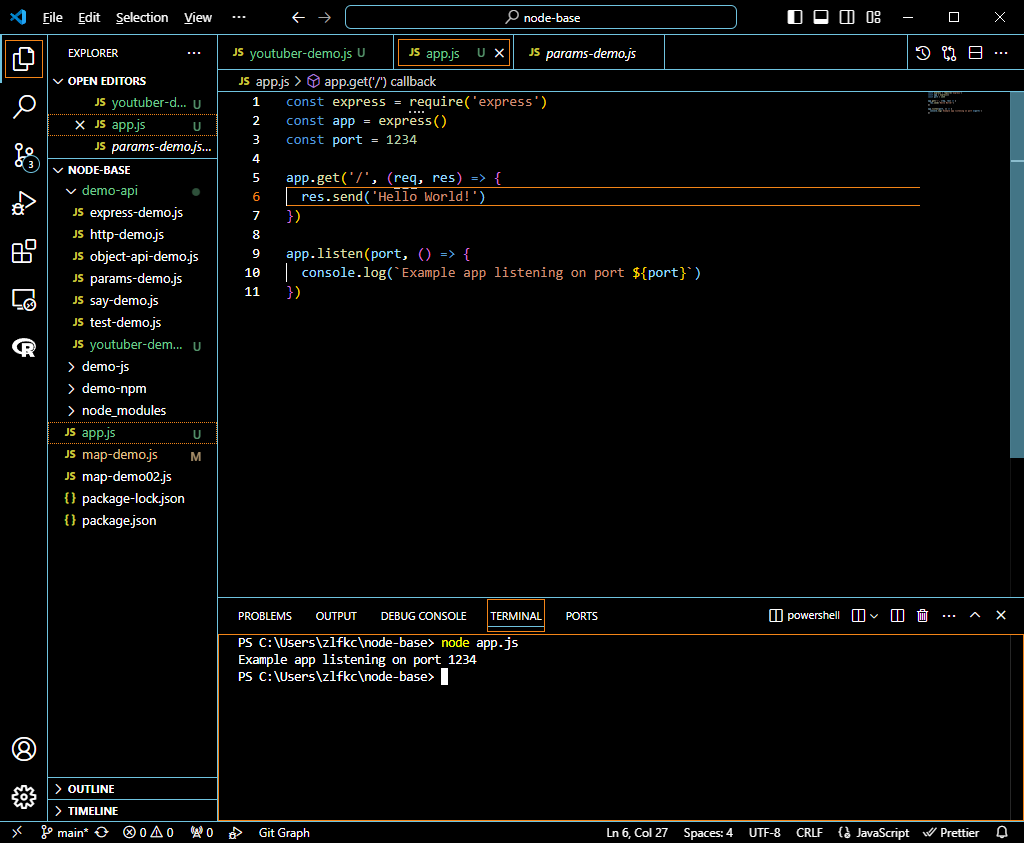Open the Run and Debug view
This screenshot has width=1024, height=843.
[x=24, y=204]
